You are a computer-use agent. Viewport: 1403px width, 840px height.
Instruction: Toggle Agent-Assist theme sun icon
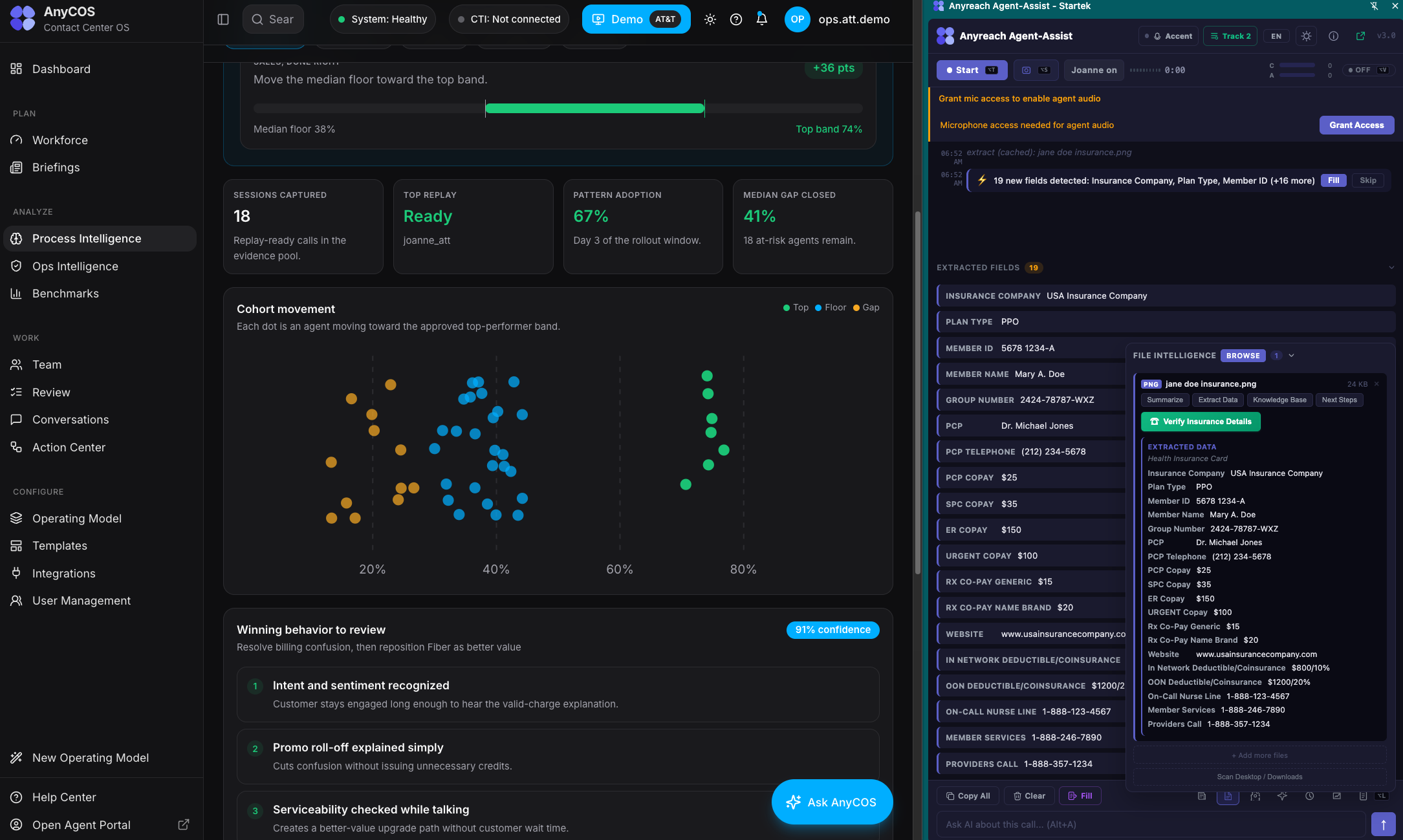pyautogui.click(x=1307, y=36)
